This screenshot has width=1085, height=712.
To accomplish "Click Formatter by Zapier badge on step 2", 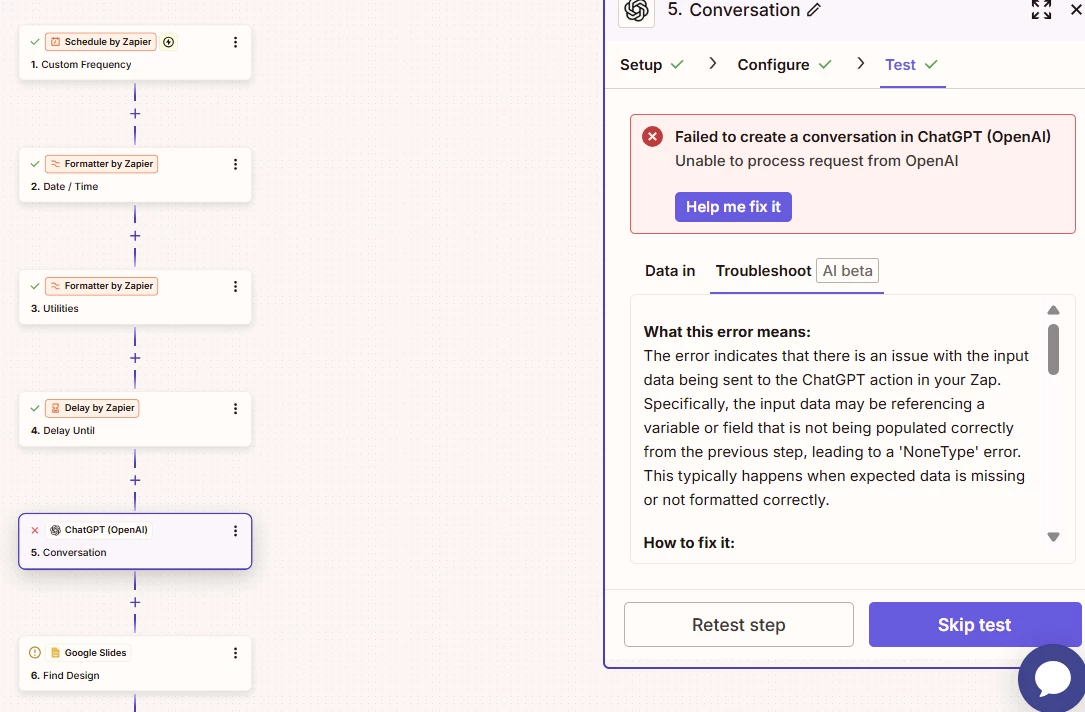I will 101,164.
